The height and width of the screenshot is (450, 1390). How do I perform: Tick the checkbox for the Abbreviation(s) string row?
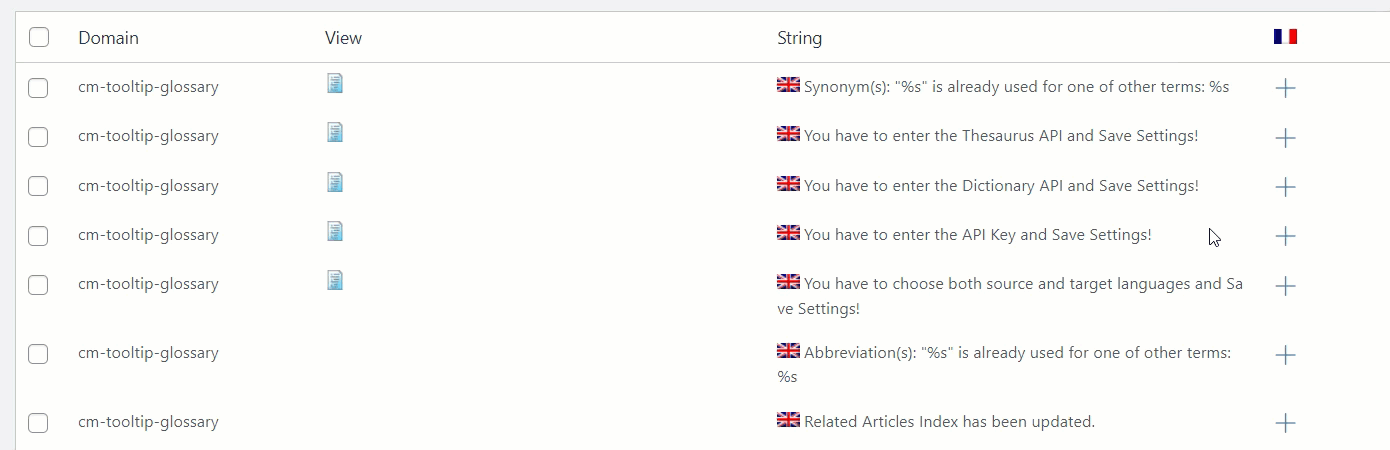point(38,354)
